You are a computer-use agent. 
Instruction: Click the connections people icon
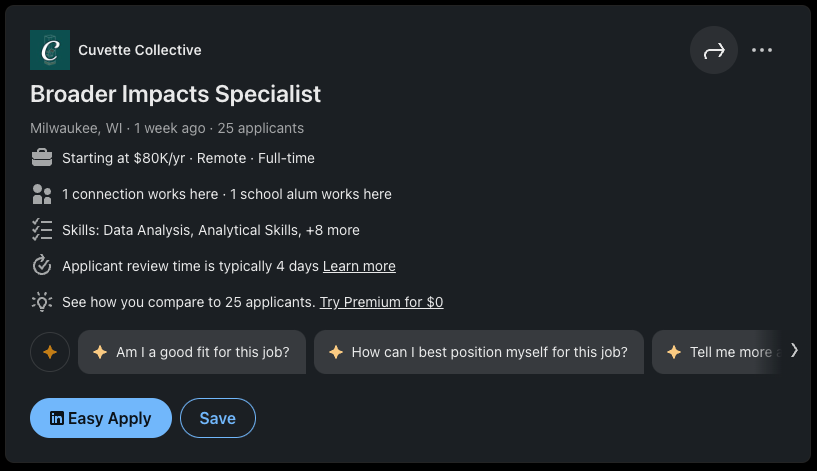[42, 194]
